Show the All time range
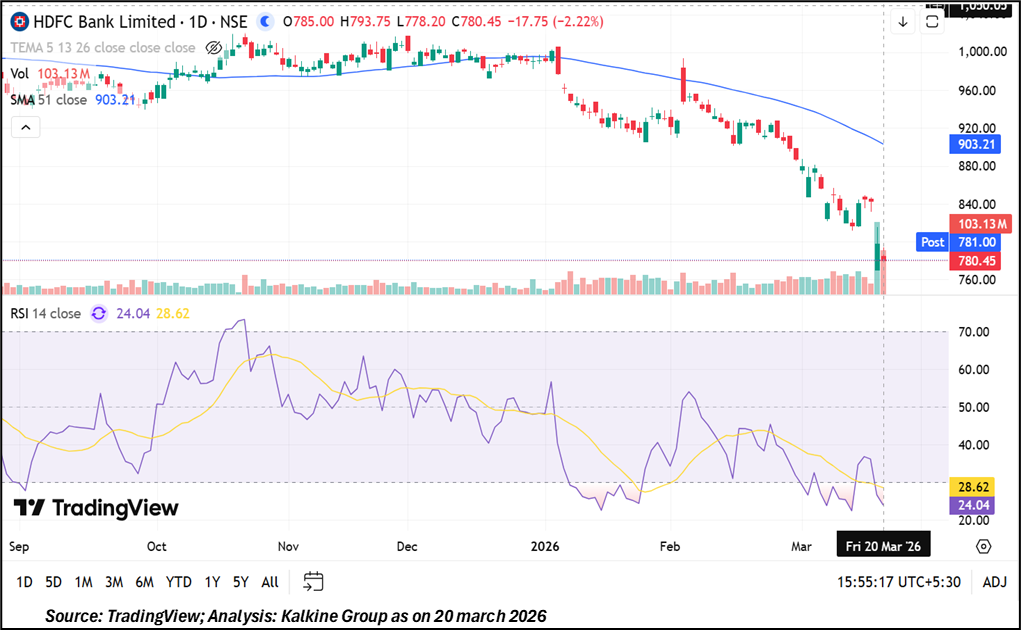Image resolution: width=1021 pixels, height=630 pixels. click(x=269, y=582)
